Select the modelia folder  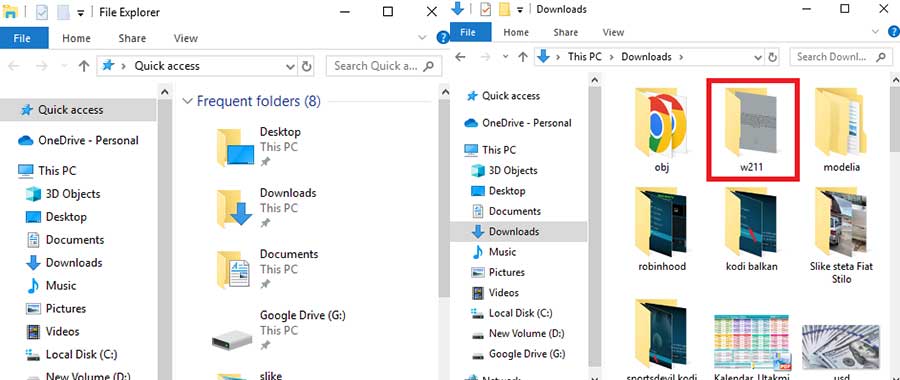coord(841,130)
